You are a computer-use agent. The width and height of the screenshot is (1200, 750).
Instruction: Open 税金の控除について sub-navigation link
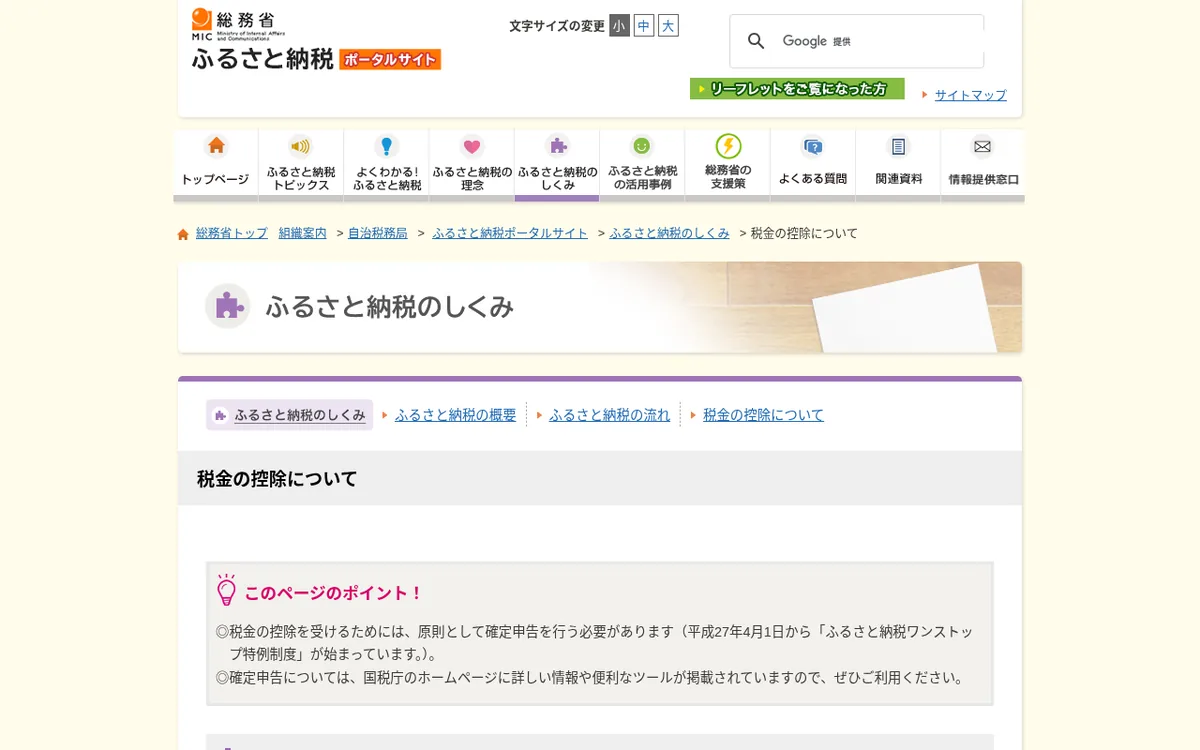[763, 415]
